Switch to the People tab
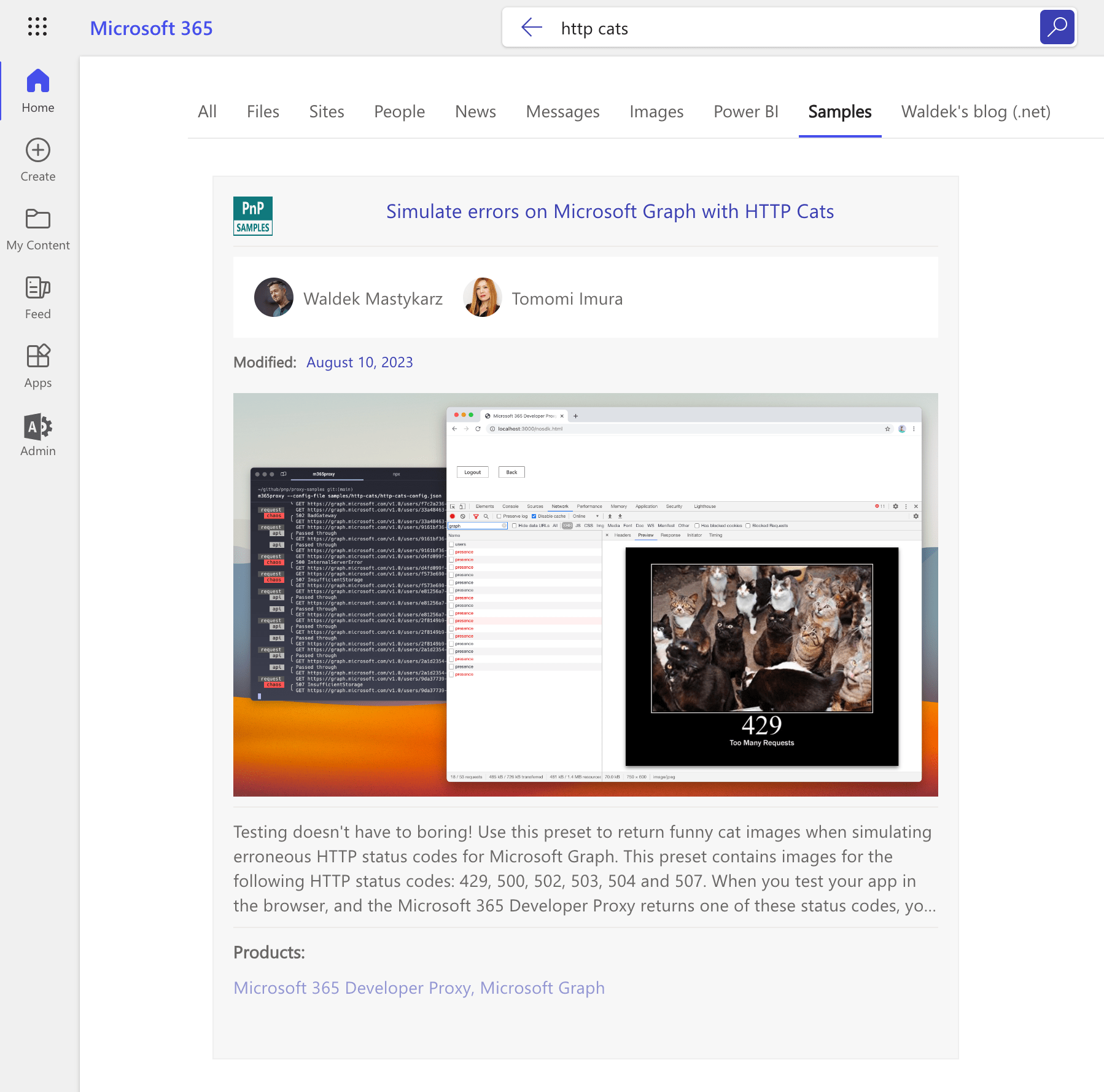The image size is (1104, 1092). [400, 112]
